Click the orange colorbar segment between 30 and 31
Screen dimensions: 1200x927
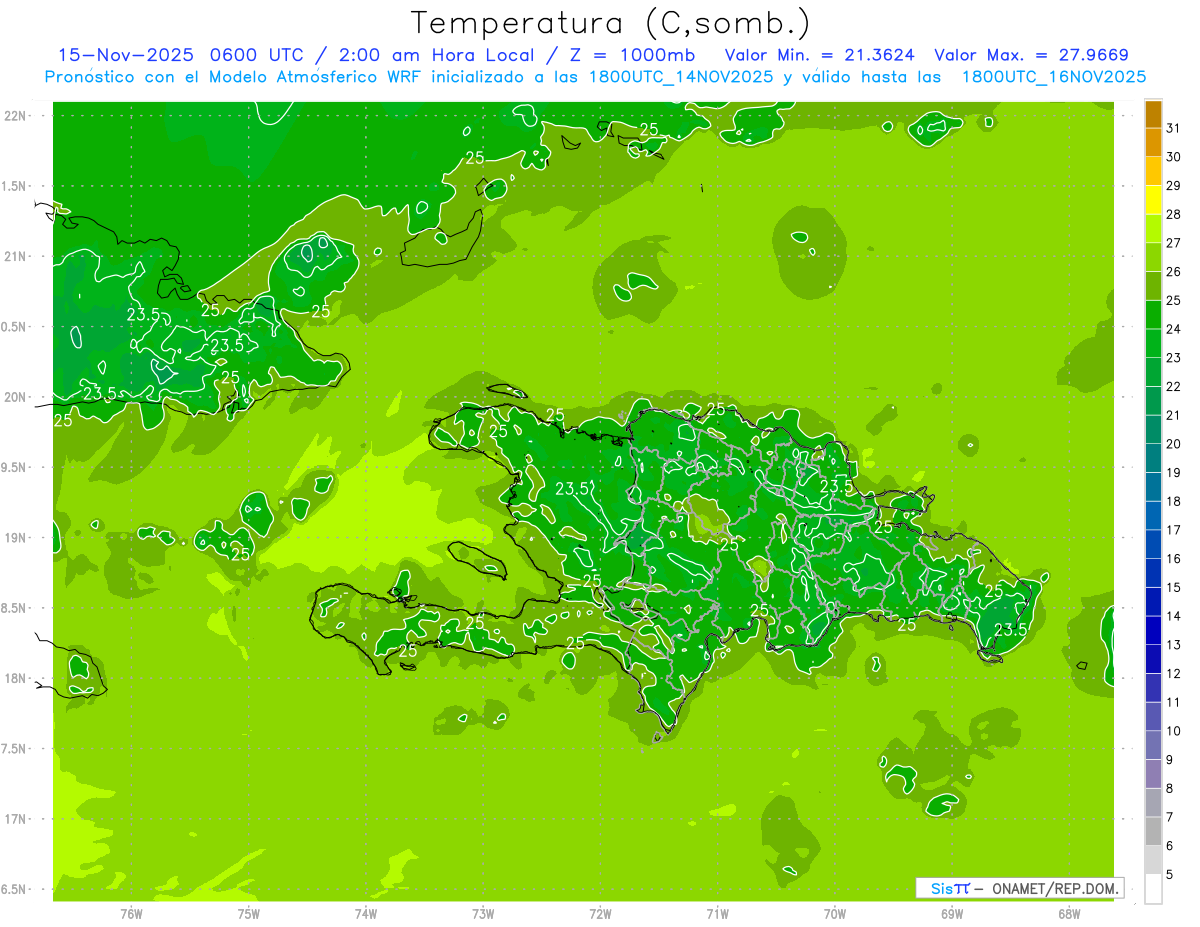1154,143
